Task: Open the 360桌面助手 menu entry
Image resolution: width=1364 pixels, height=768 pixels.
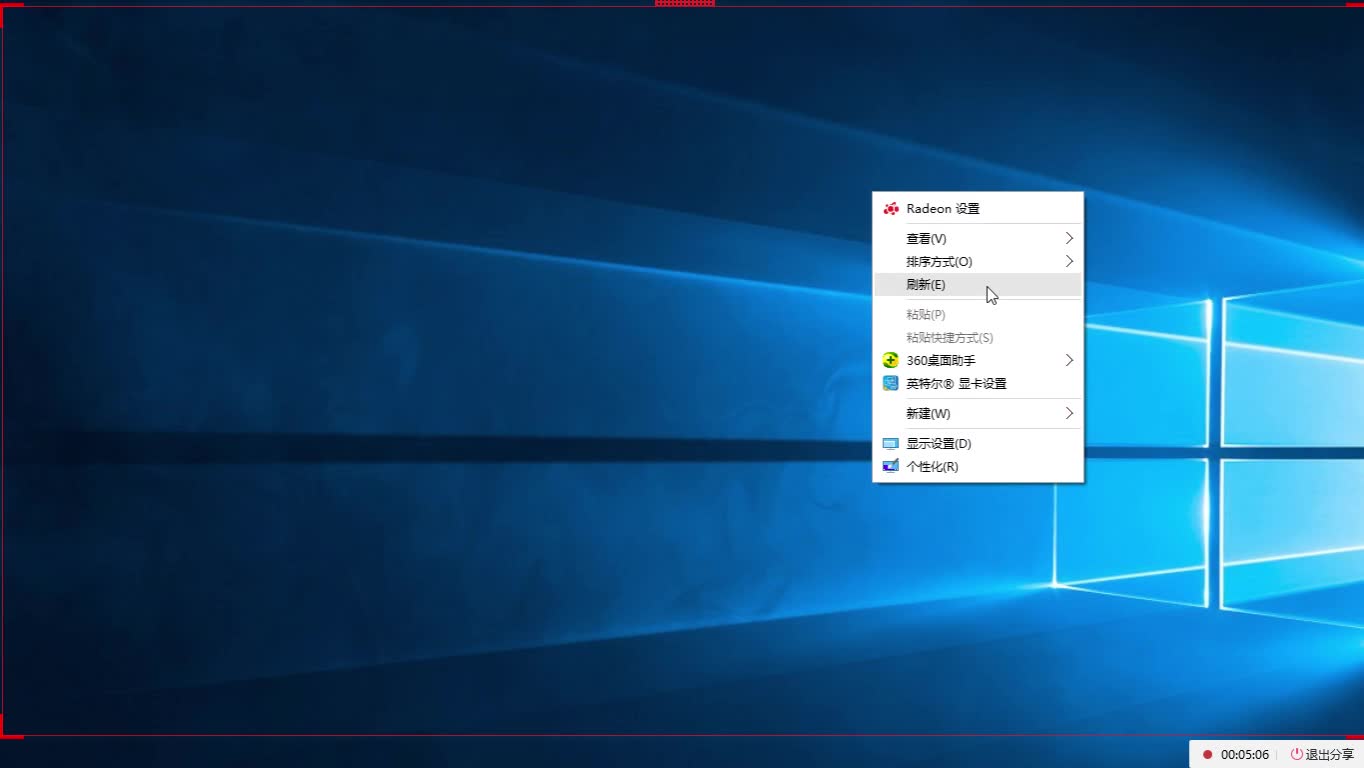Action: (977, 361)
